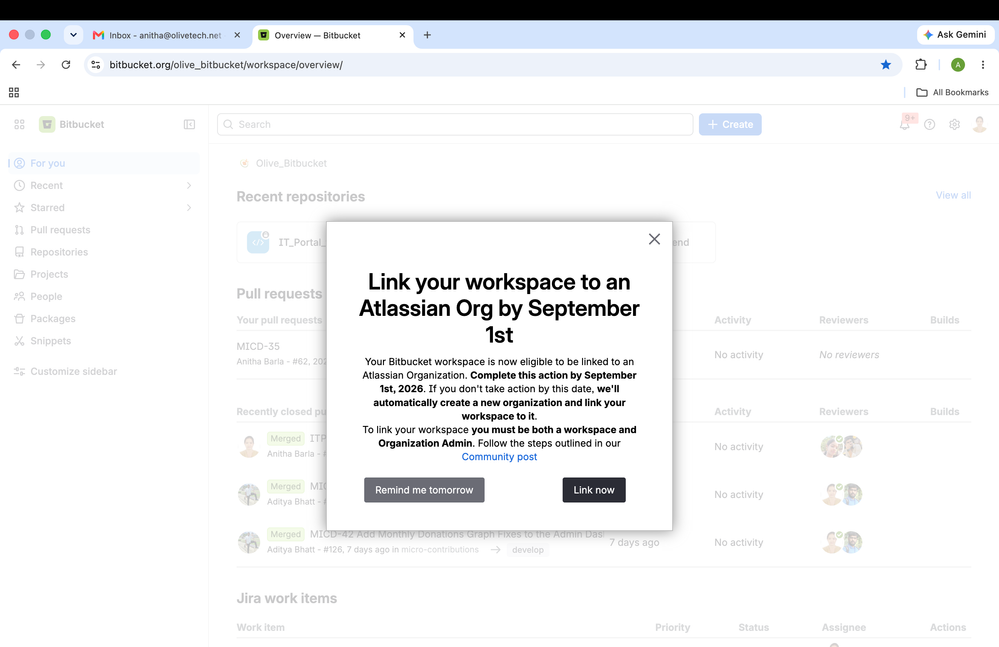Image resolution: width=999 pixels, height=647 pixels.
Task: Open Chrome's three-dot menu
Action: 982,64
